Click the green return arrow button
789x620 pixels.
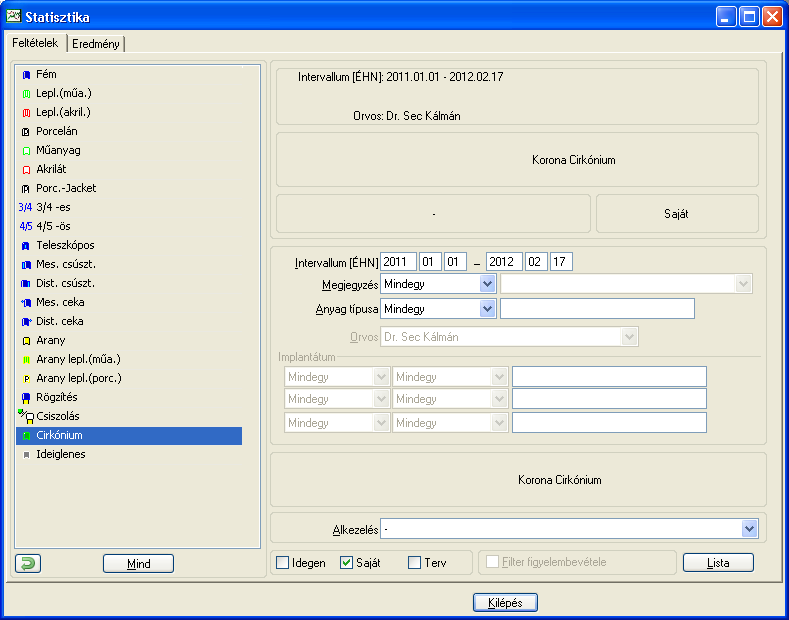click(28, 563)
